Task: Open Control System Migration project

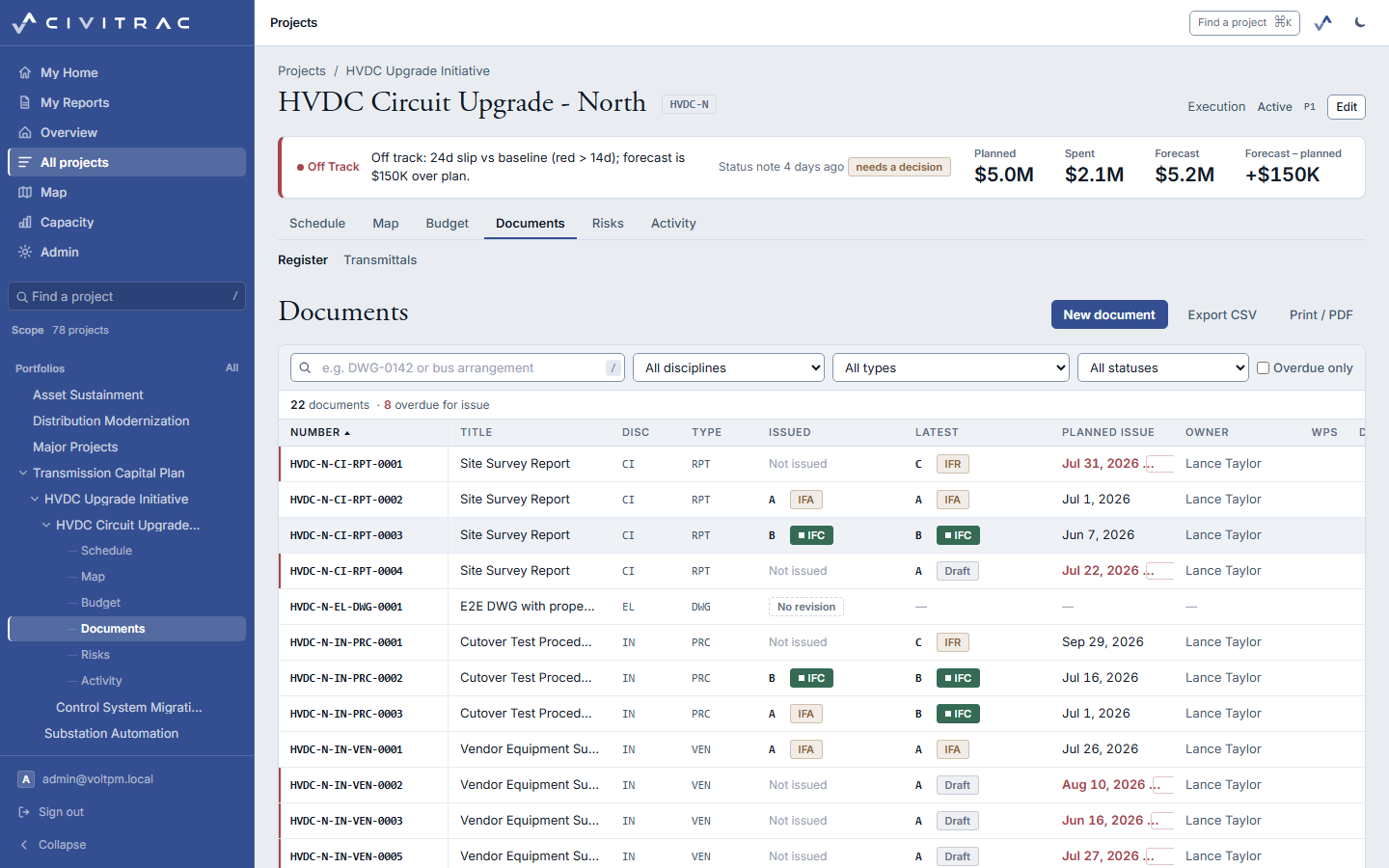Action: coord(129,707)
